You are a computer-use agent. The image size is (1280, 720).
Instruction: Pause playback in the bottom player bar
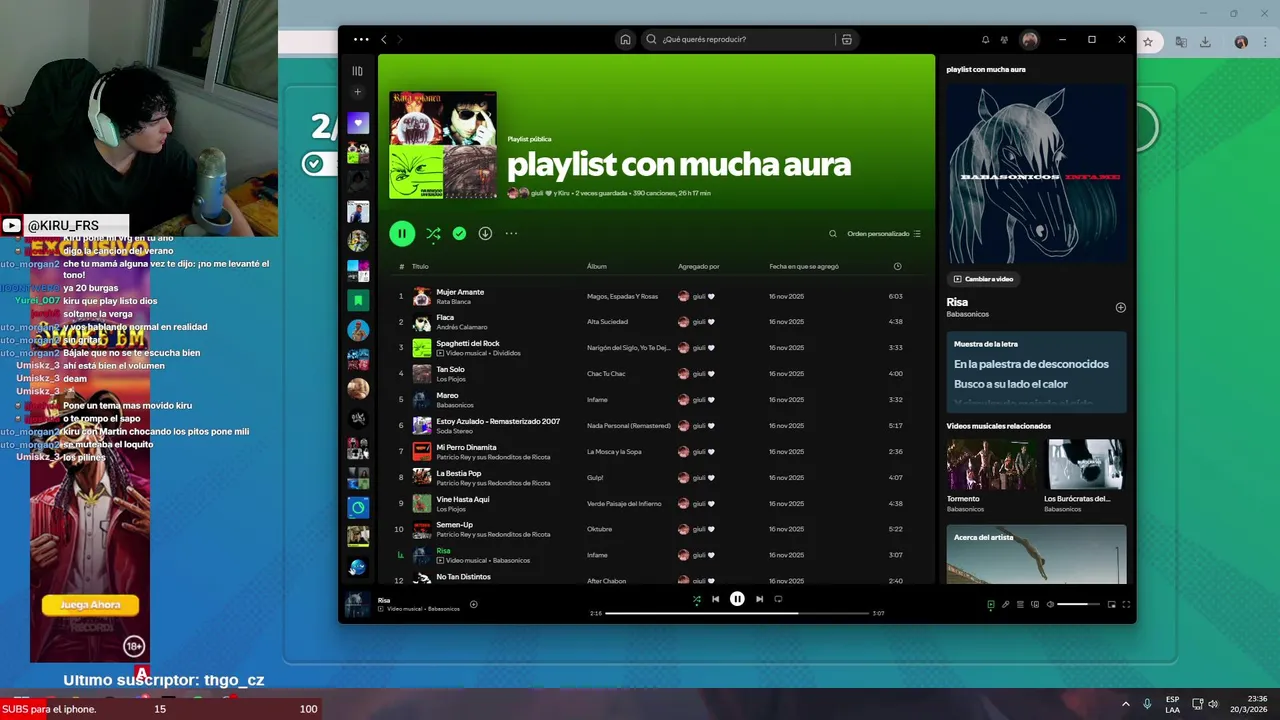[x=737, y=599]
